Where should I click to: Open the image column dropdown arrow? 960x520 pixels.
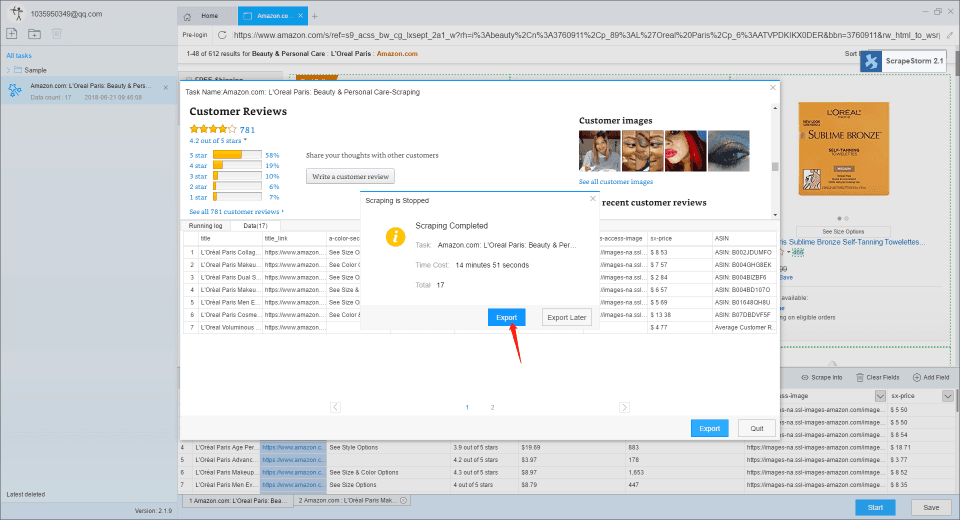tap(878, 396)
